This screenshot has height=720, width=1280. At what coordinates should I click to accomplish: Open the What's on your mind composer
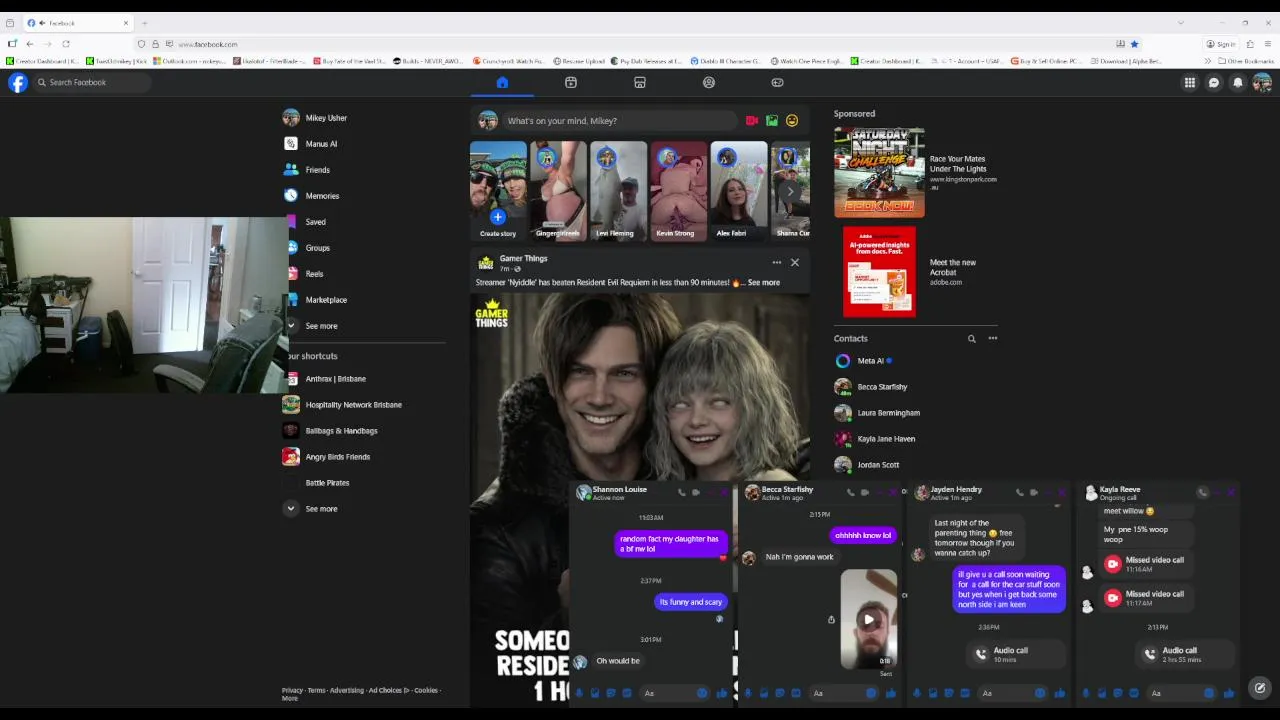[620, 121]
